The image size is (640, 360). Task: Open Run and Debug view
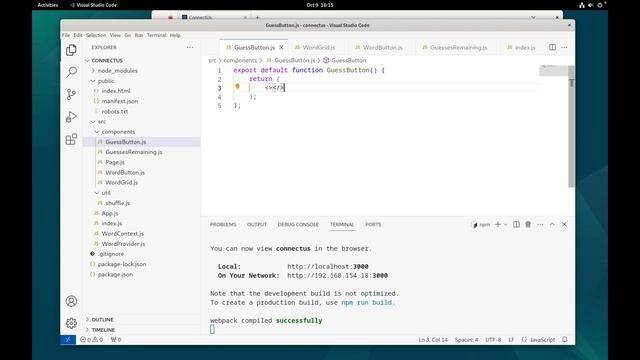71,117
